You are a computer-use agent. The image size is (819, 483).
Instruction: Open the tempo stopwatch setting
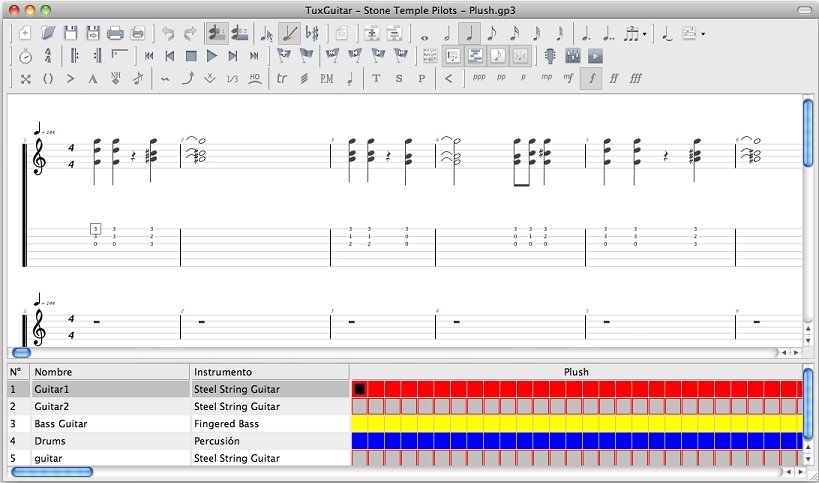pyautogui.click(x=25, y=56)
